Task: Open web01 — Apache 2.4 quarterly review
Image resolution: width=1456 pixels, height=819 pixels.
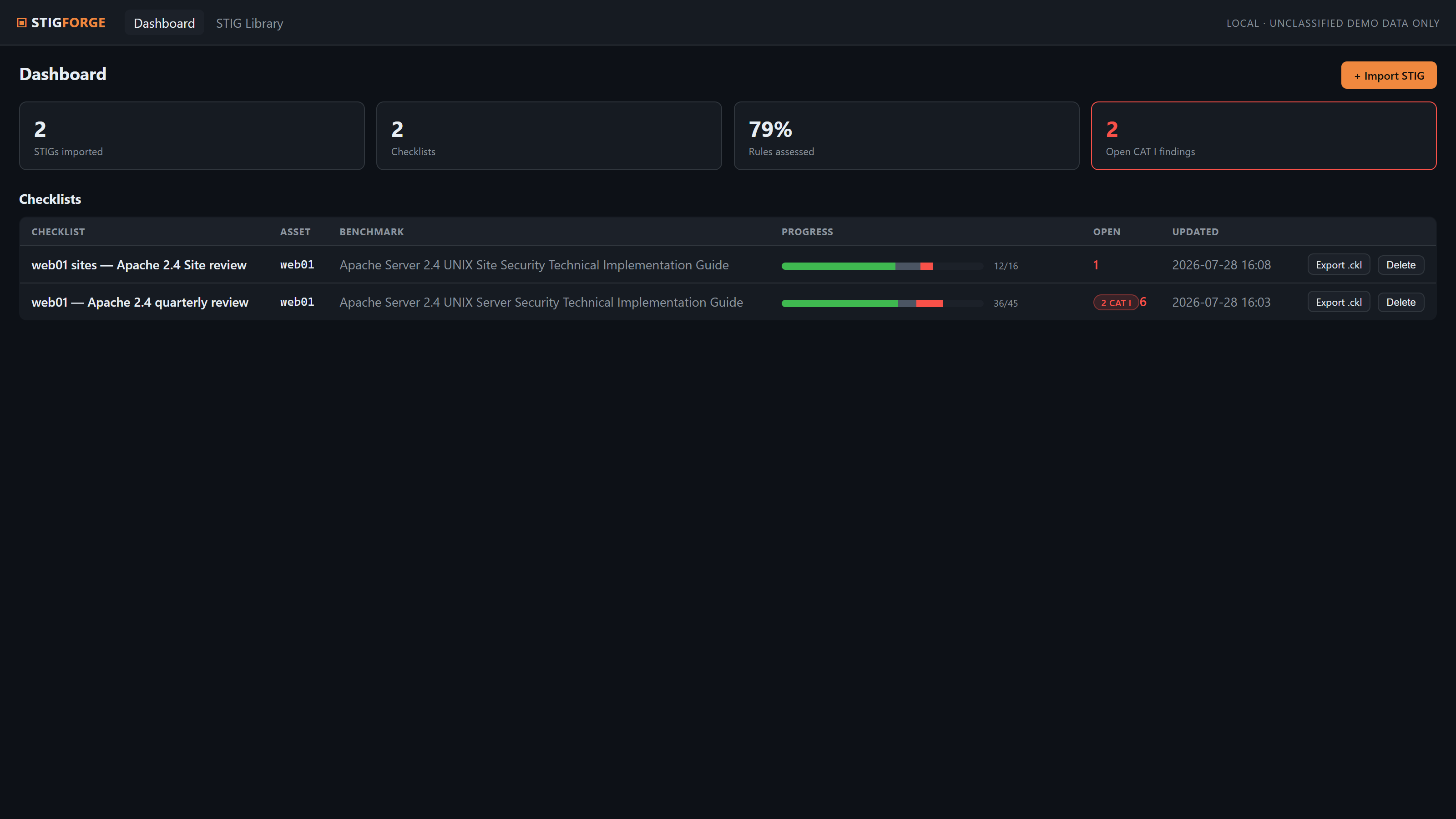Action: pos(140,302)
